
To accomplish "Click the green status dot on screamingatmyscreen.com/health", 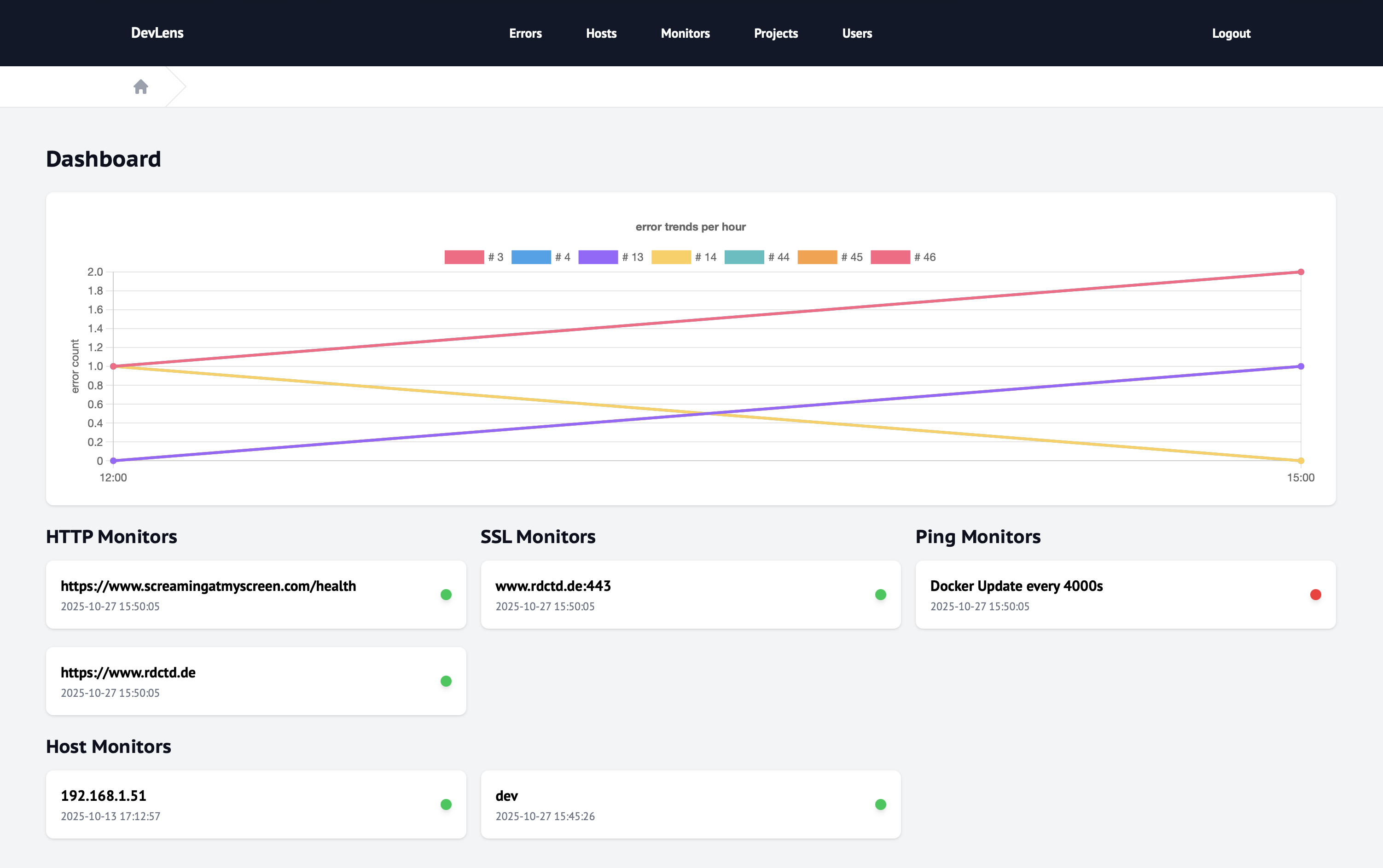I will click(x=446, y=594).
